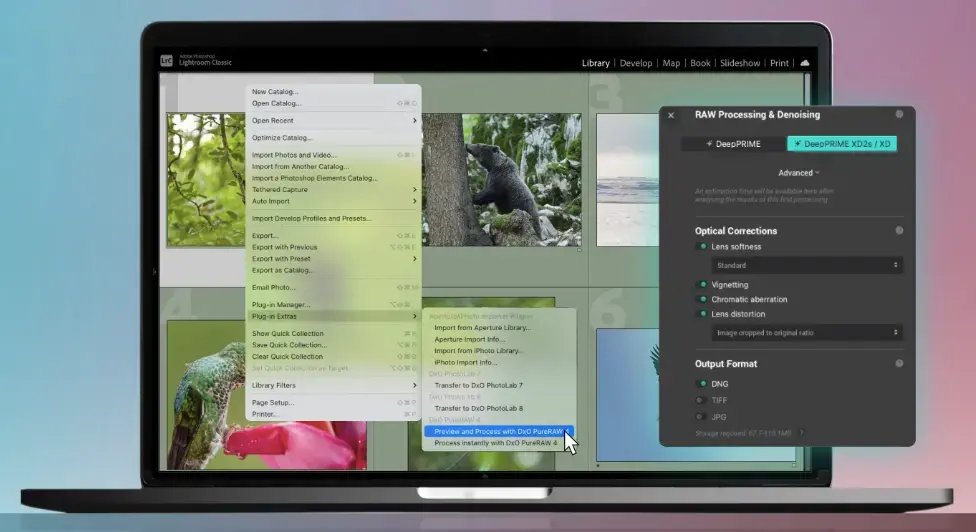The image size is (976, 532).
Task: Expand the Tethered Capture submenu
Action: coord(333,189)
